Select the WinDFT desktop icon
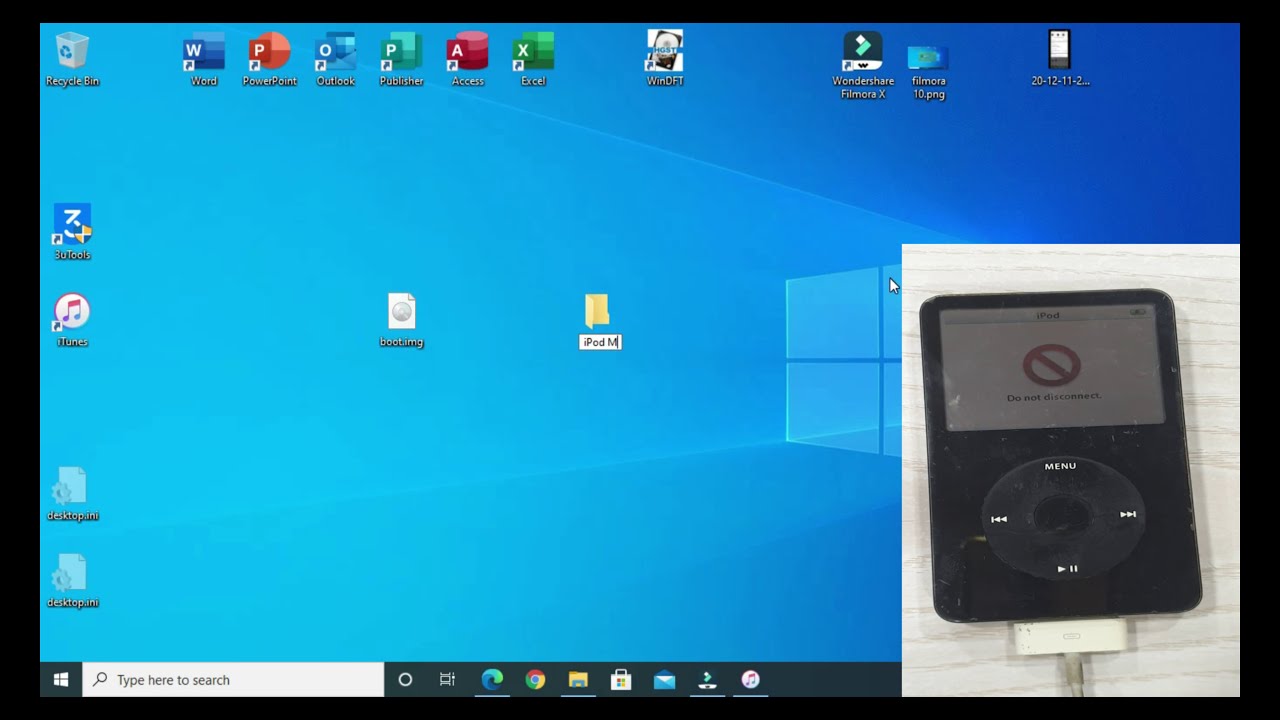 click(x=665, y=60)
